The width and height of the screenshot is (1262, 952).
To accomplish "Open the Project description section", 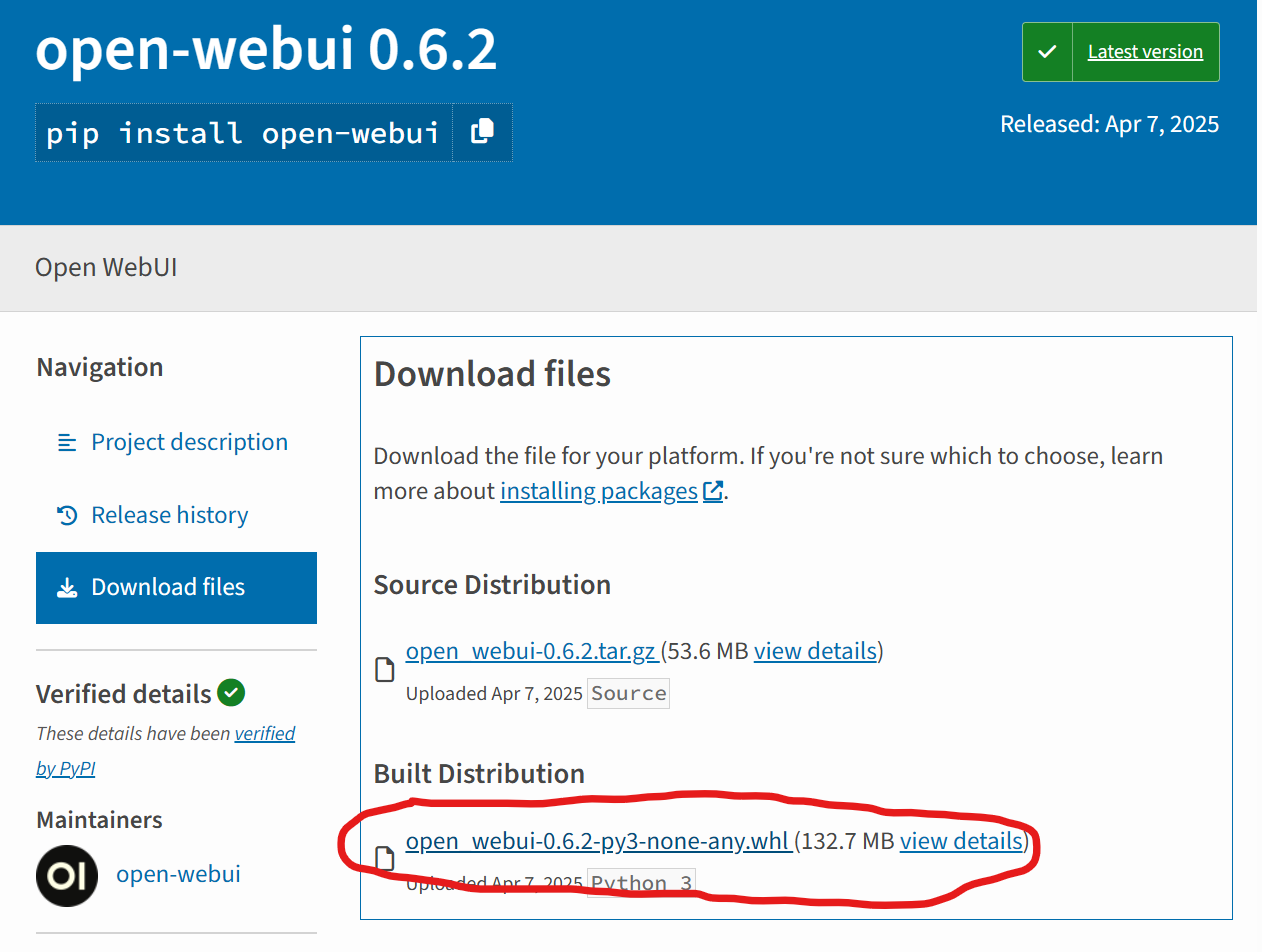I will tap(189, 442).
